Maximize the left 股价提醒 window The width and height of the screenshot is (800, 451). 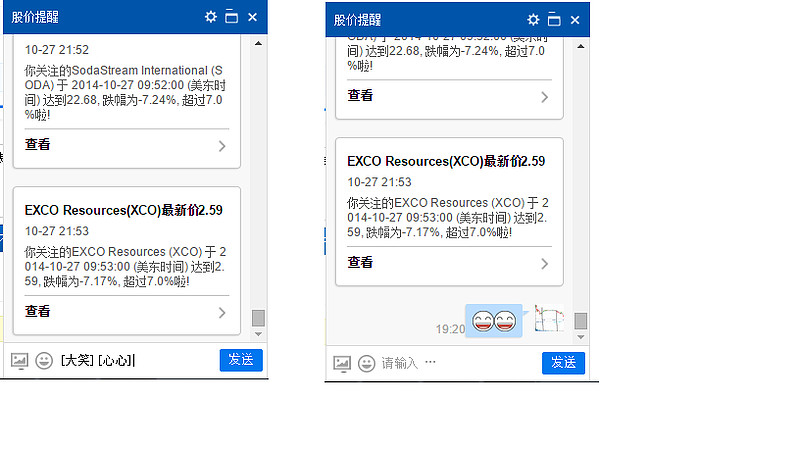[x=232, y=17]
